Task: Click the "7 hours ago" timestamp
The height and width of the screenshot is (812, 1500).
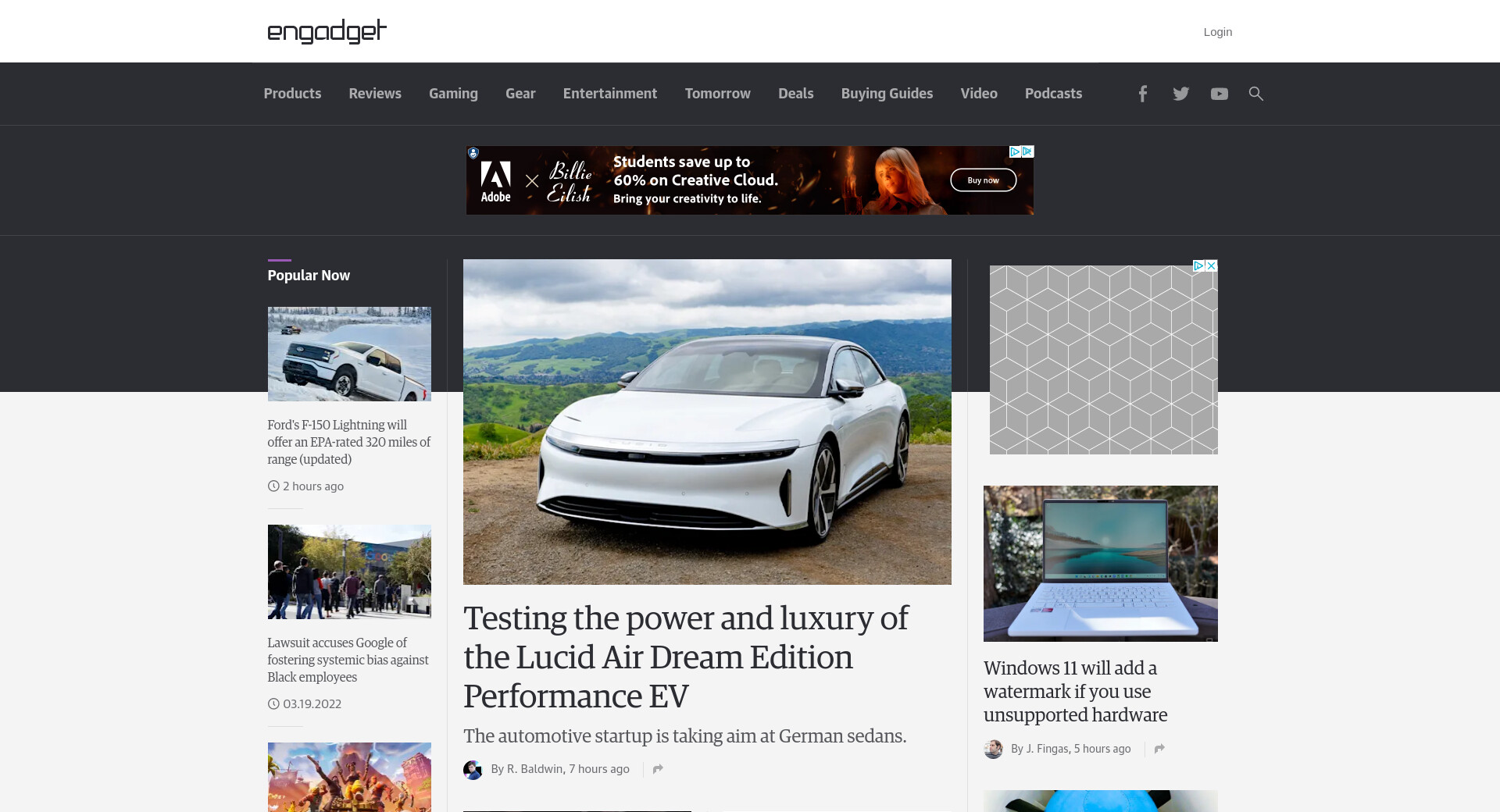Action: pos(599,769)
